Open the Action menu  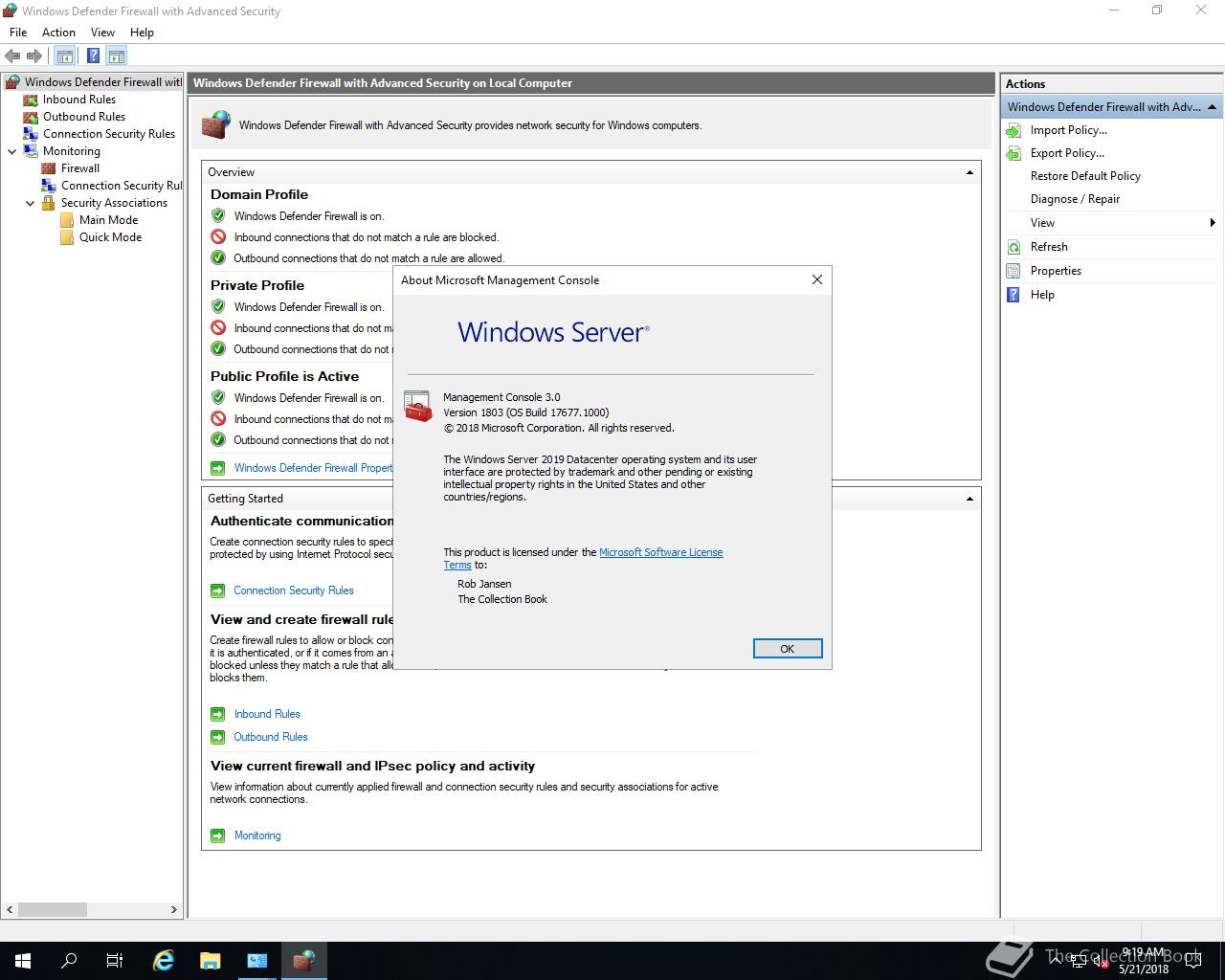tap(58, 32)
